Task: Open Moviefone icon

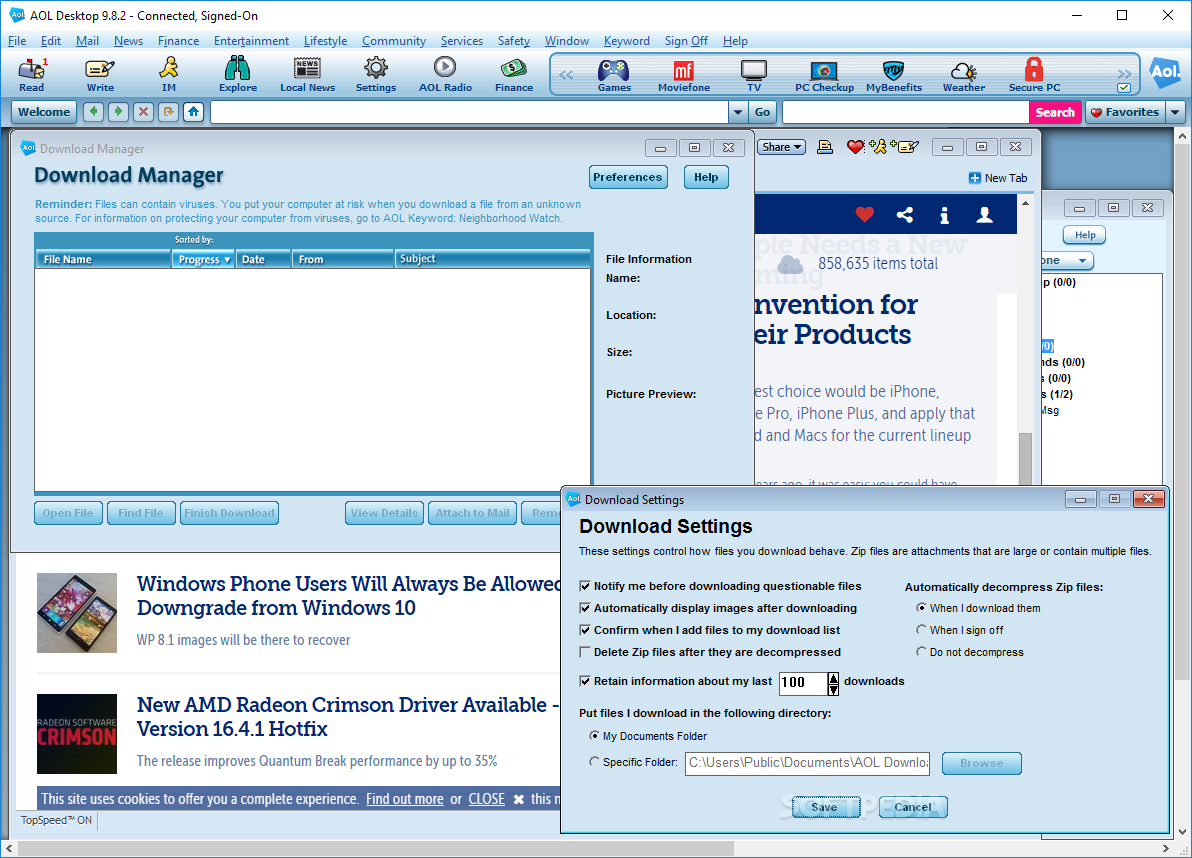Action: 683,74
